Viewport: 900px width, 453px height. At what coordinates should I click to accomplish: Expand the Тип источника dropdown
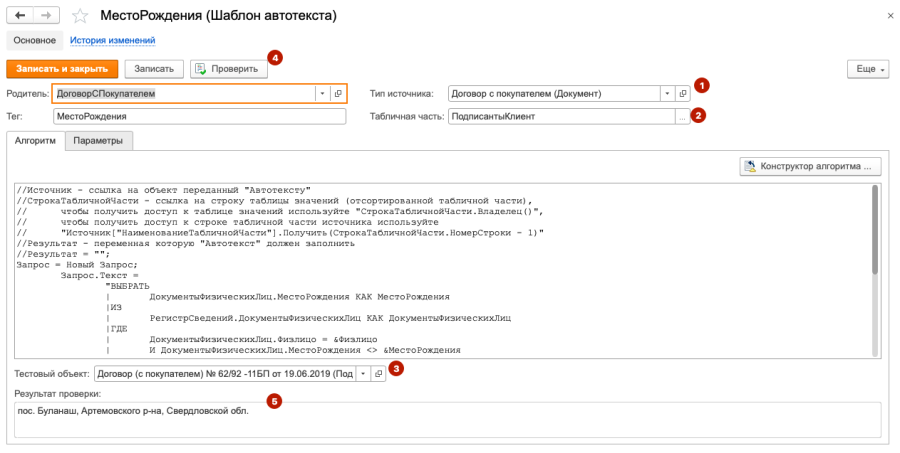[667, 93]
